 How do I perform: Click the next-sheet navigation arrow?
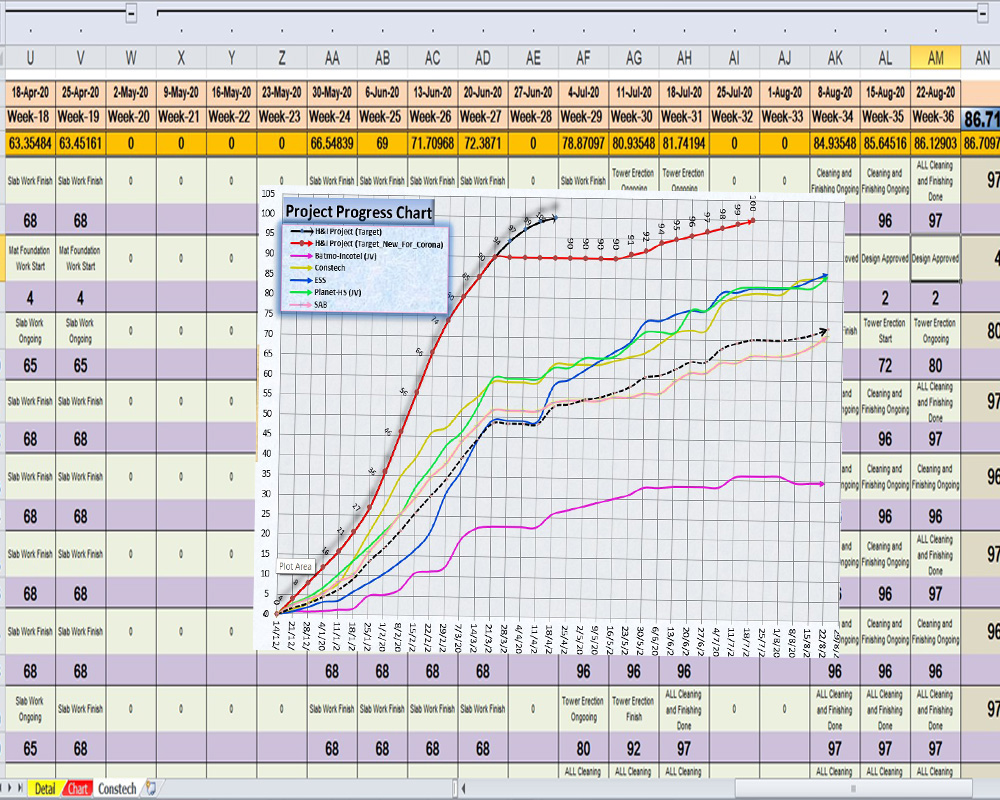coord(10,788)
